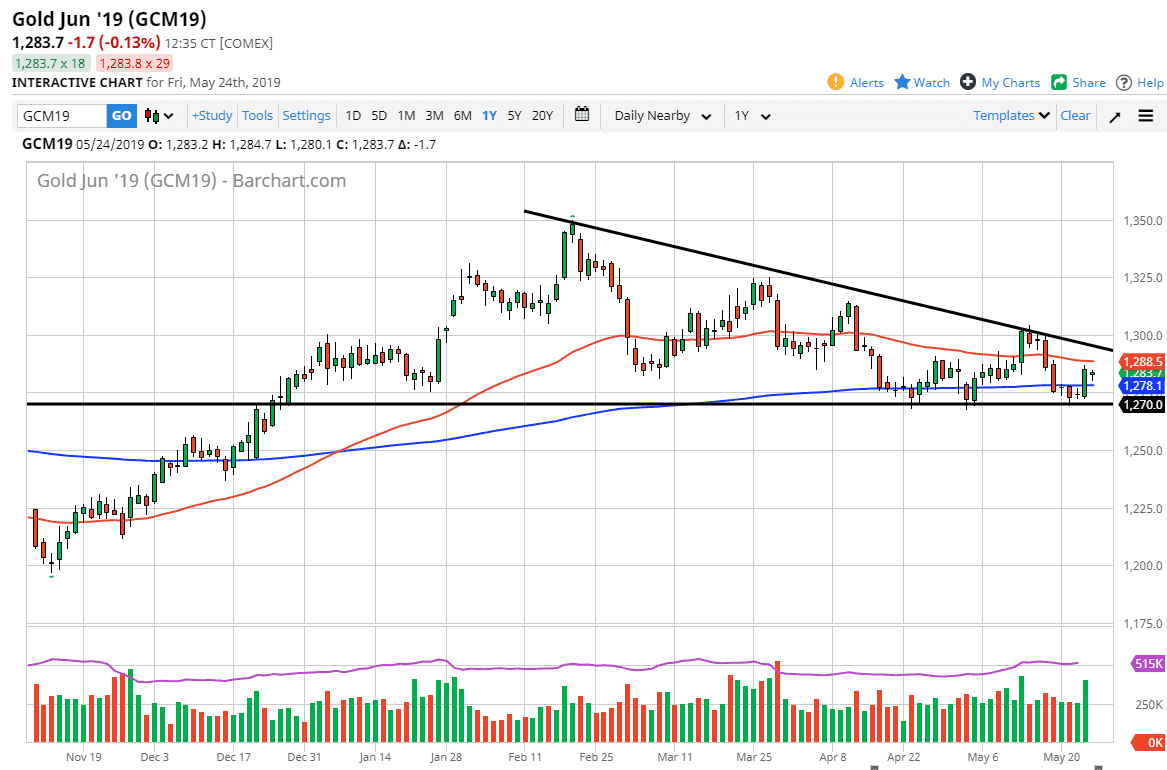This screenshot has width=1167, height=770.
Task: Switch chart range to 5D
Action: point(379,116)
